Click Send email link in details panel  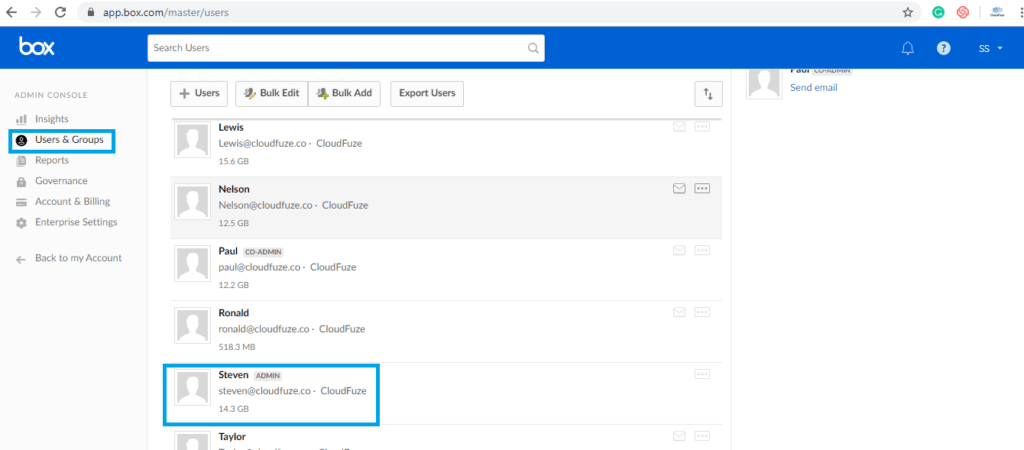pyautogui.click(x=814, y=88)
